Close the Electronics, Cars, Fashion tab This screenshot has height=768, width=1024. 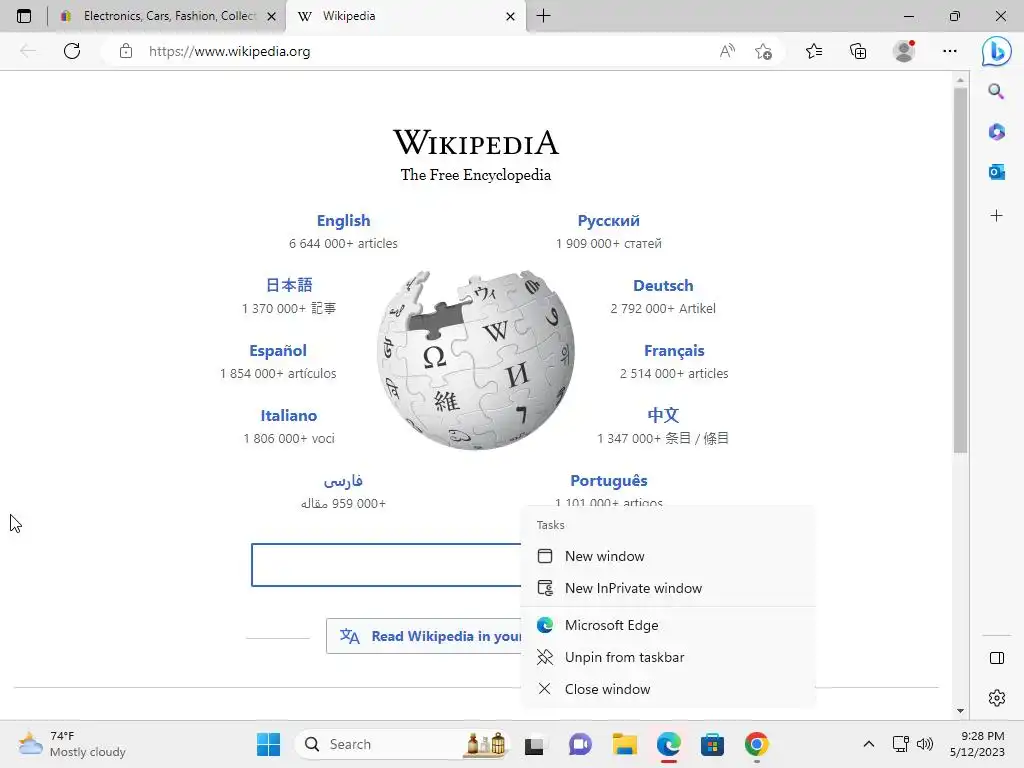pos(272,16)
